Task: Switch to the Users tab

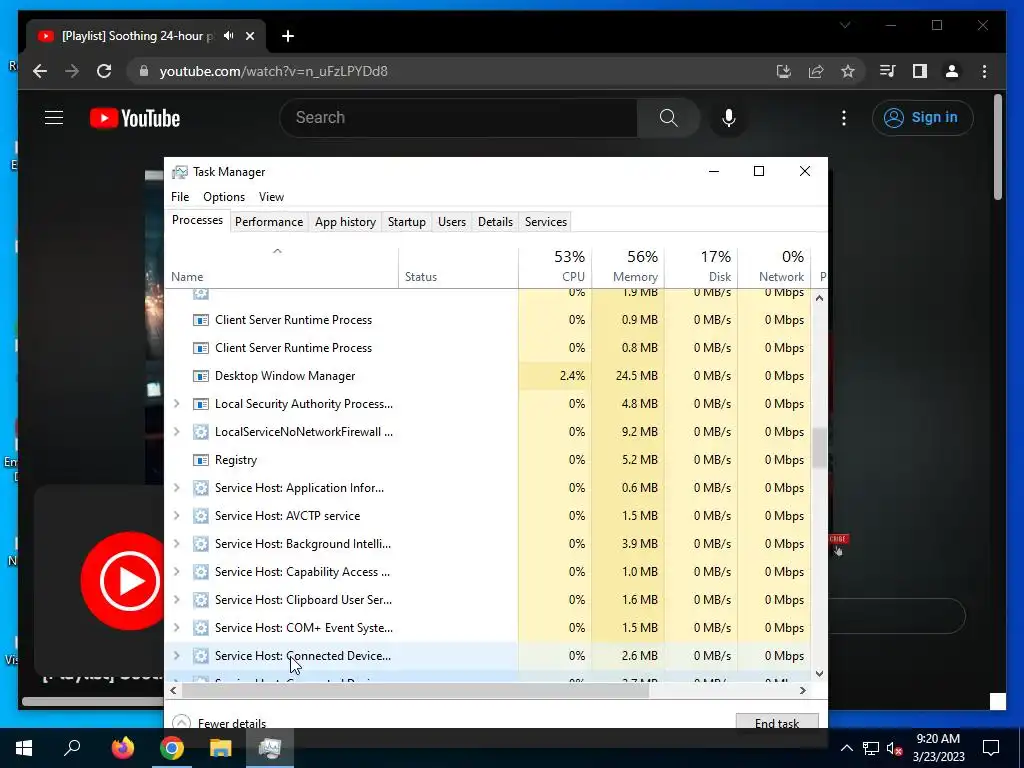Action: 452,221
